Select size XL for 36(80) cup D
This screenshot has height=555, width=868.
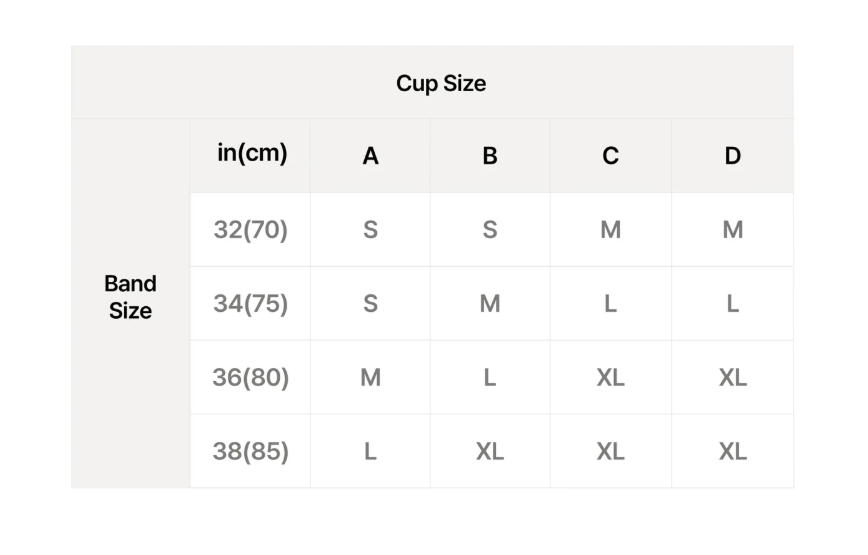click(732, 377)
